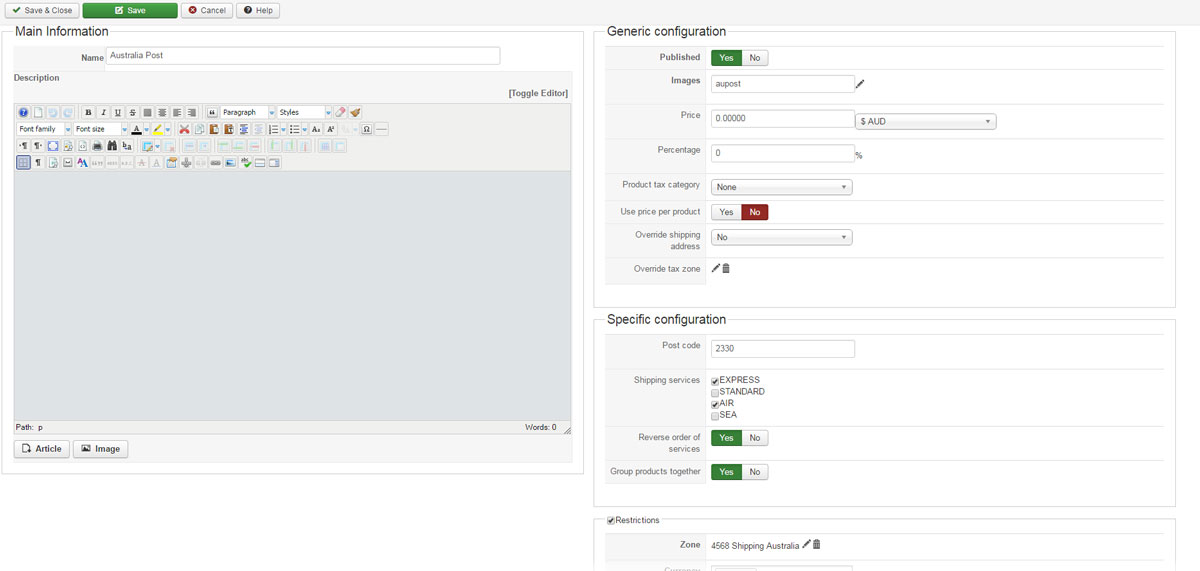Image resolution: width=1200 pixels, height=571 pixels.
Task: Edit the Images field with the pencil icon
Action: point(860,84)
